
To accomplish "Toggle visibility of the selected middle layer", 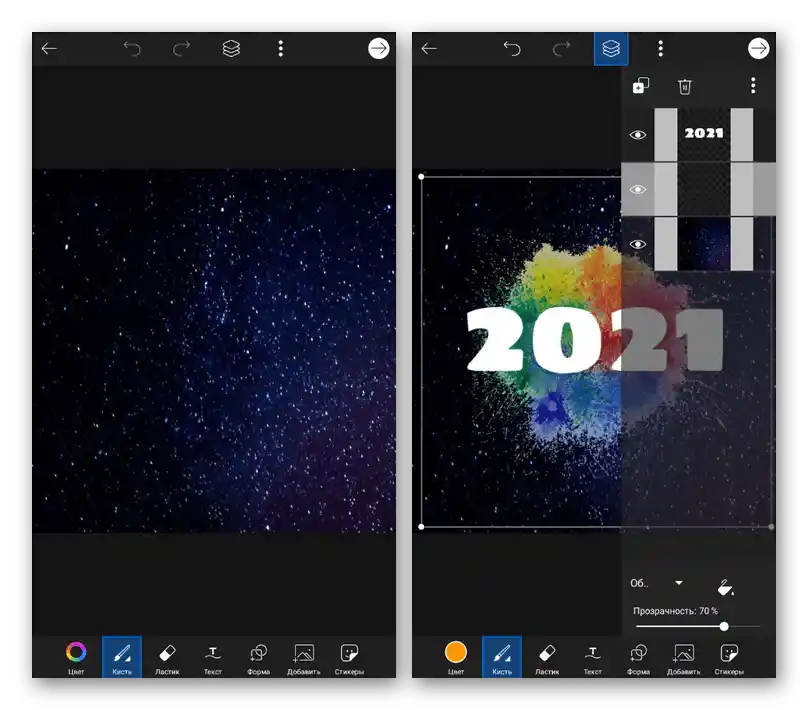I will coord(638,190).
